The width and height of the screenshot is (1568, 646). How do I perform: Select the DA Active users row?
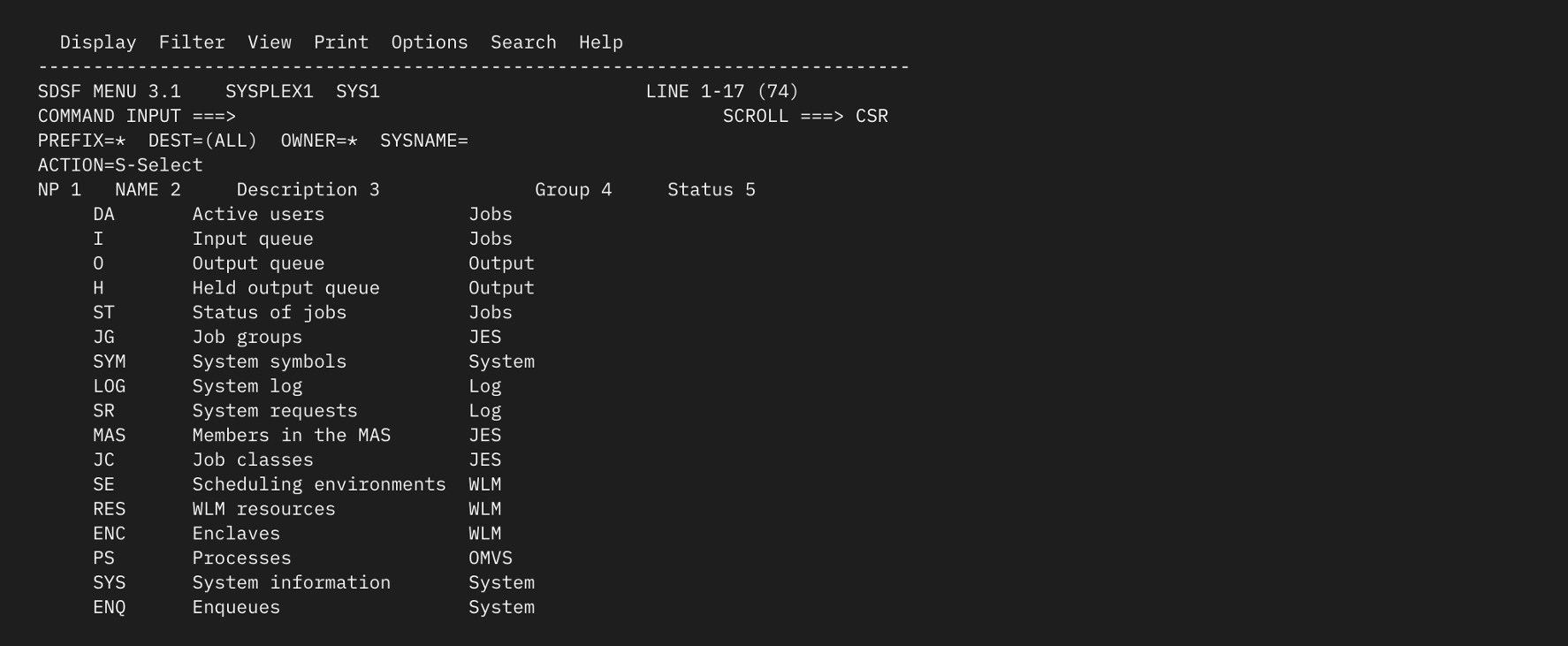tap(257, 214)
